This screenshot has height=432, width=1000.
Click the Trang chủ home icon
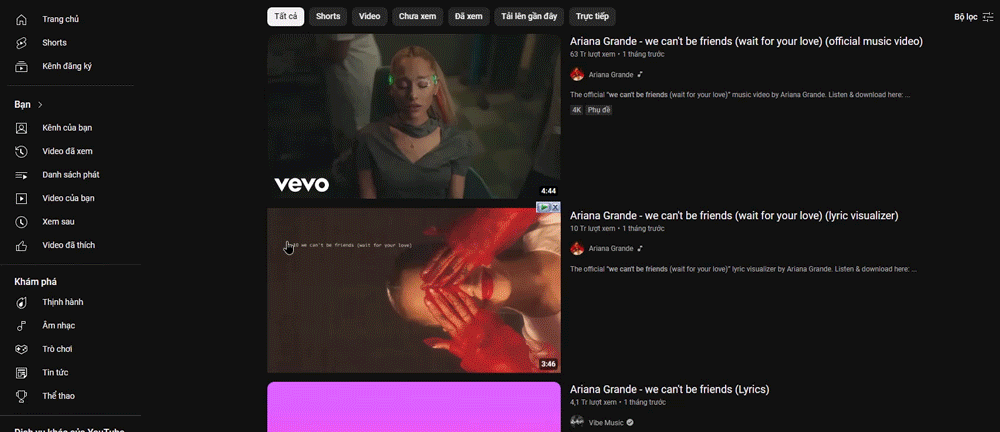[21, 19]
